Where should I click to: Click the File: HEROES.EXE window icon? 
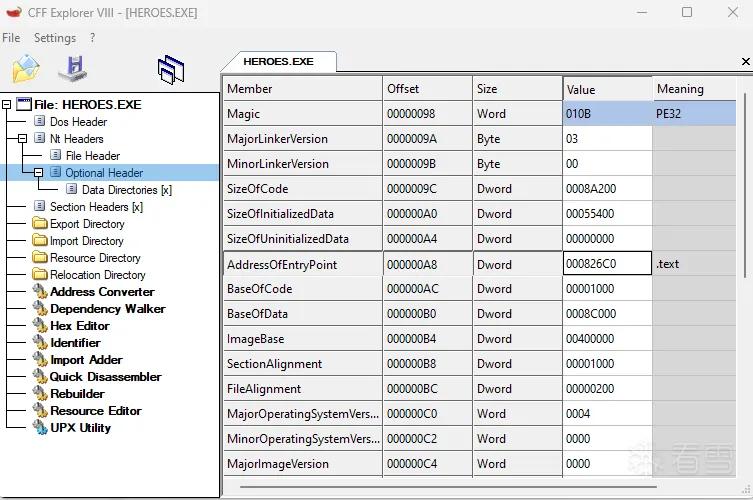tap(24, 104)
